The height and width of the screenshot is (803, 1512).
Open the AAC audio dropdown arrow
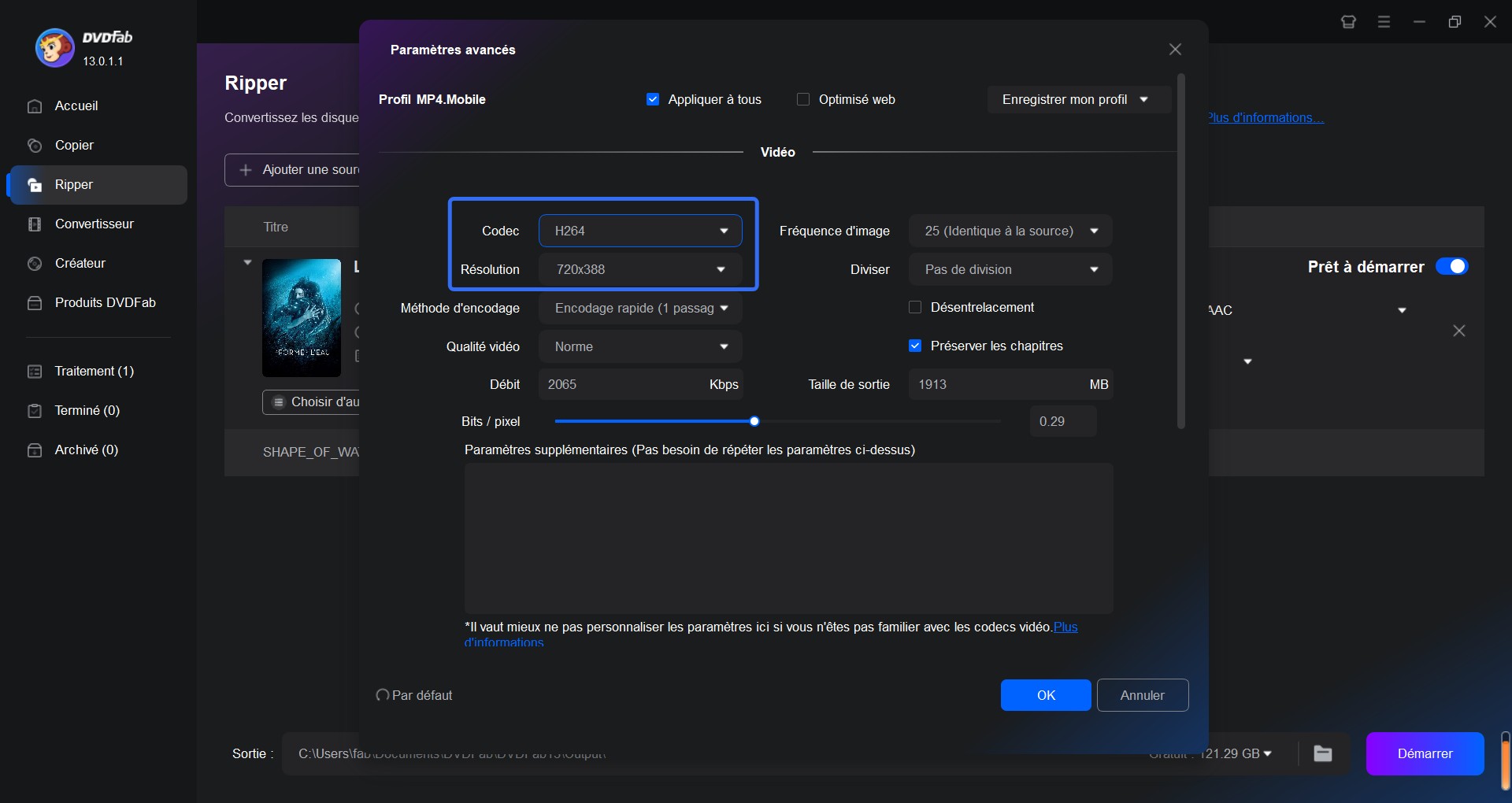(1402, 310)
